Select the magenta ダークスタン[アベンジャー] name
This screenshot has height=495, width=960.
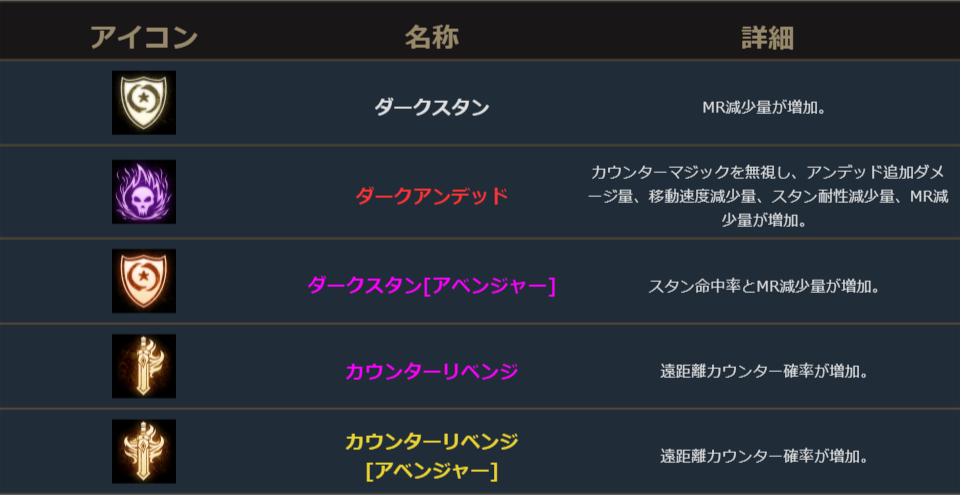(432, 286)
